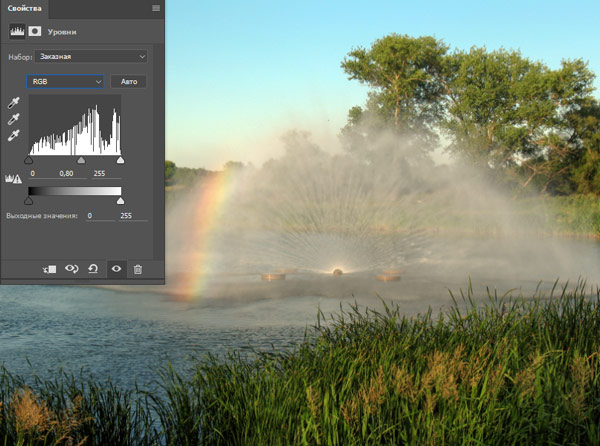This screenshot has width=600, height=446.
Task: Click the view previous state icon
Action: coord(72,269)
